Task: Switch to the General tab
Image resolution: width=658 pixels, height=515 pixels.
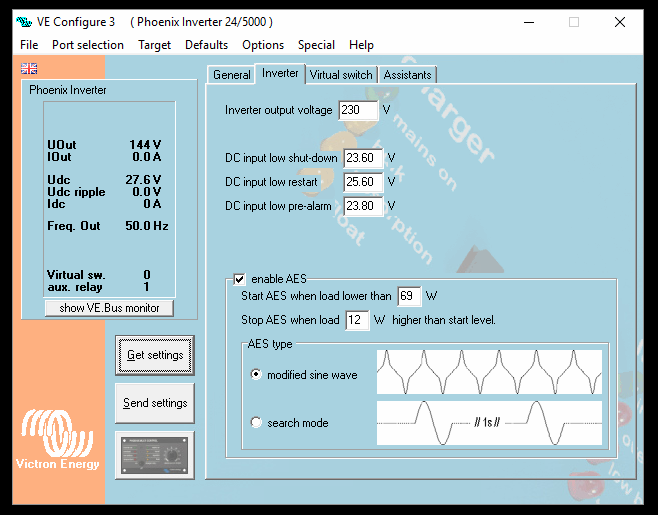Action: pyautogui.click(x=231, y=75)
